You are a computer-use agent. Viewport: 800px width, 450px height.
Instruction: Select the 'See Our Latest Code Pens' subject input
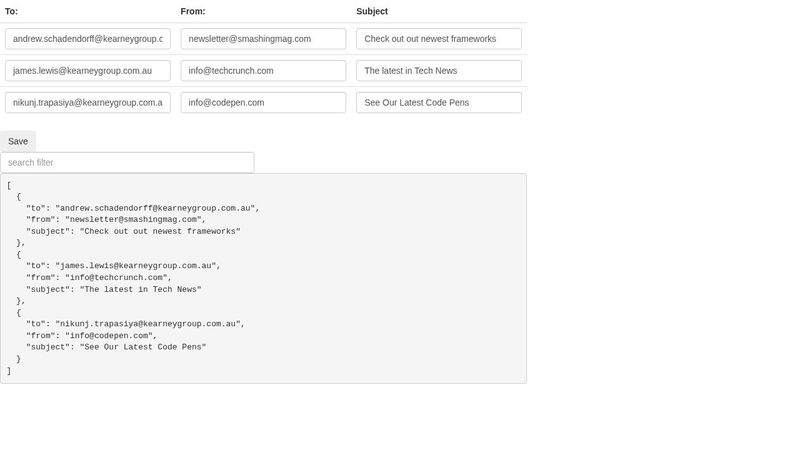point(439,103)
